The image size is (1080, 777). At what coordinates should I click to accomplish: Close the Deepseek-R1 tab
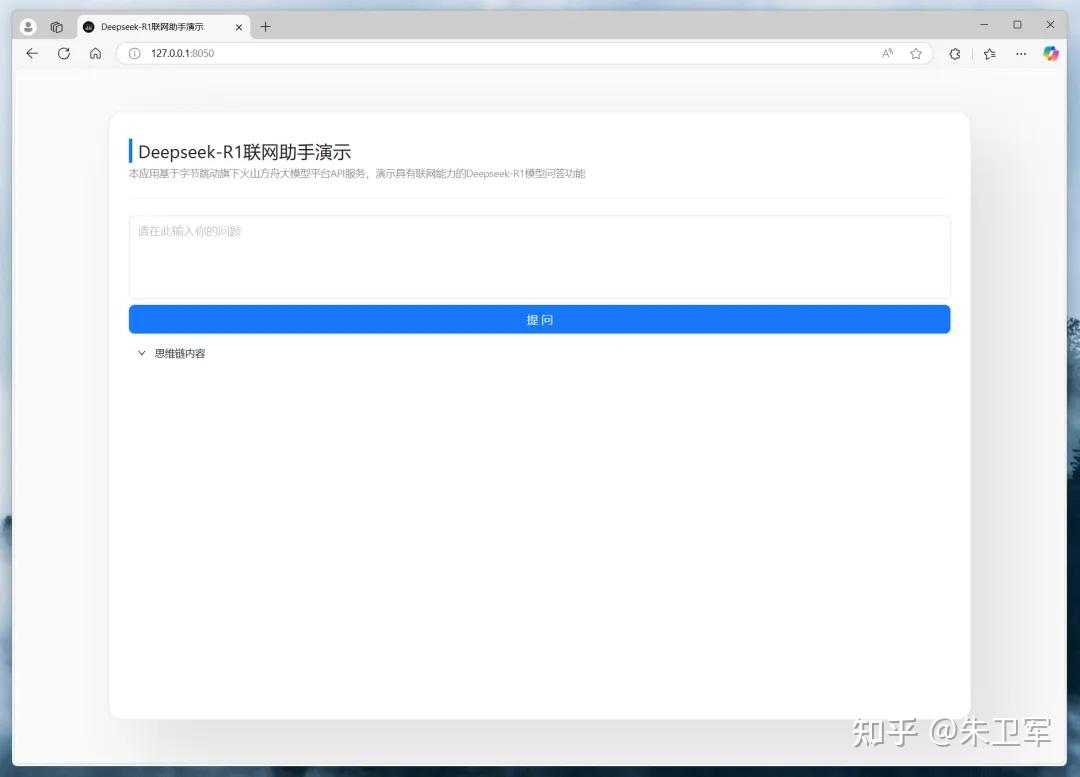(239, 27)
